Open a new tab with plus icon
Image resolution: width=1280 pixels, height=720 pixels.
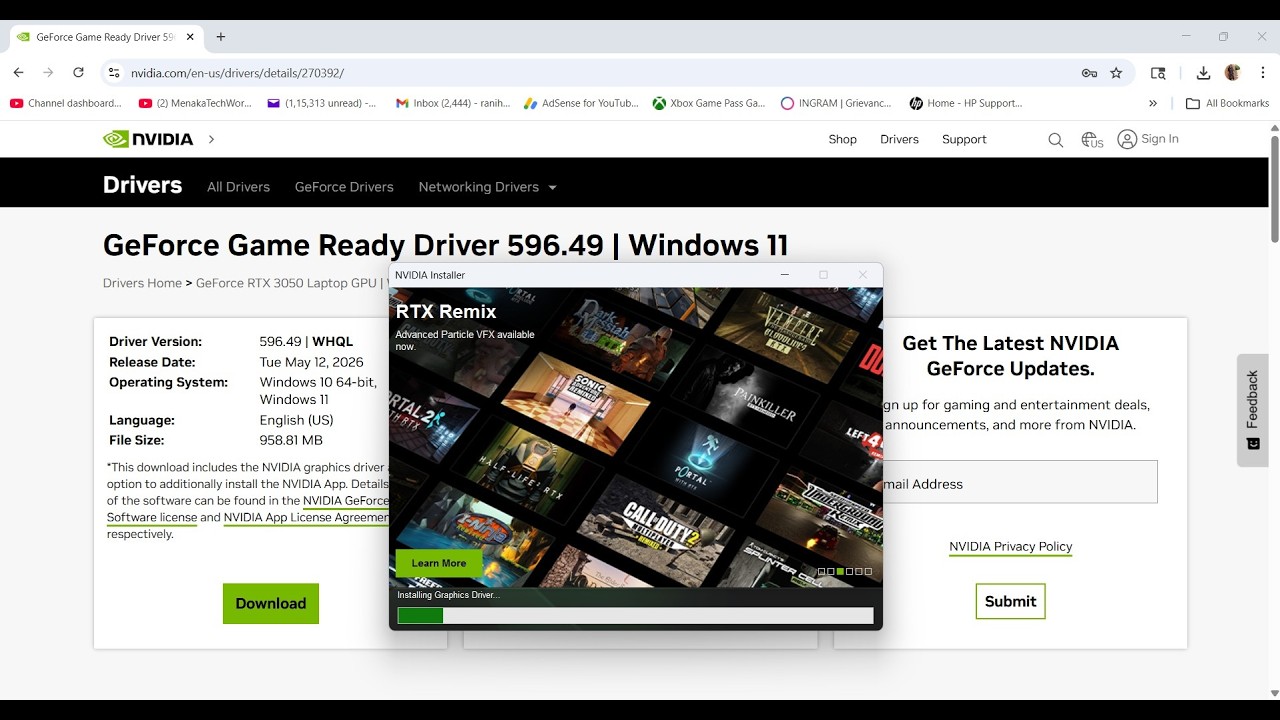[x=221, y=37]
